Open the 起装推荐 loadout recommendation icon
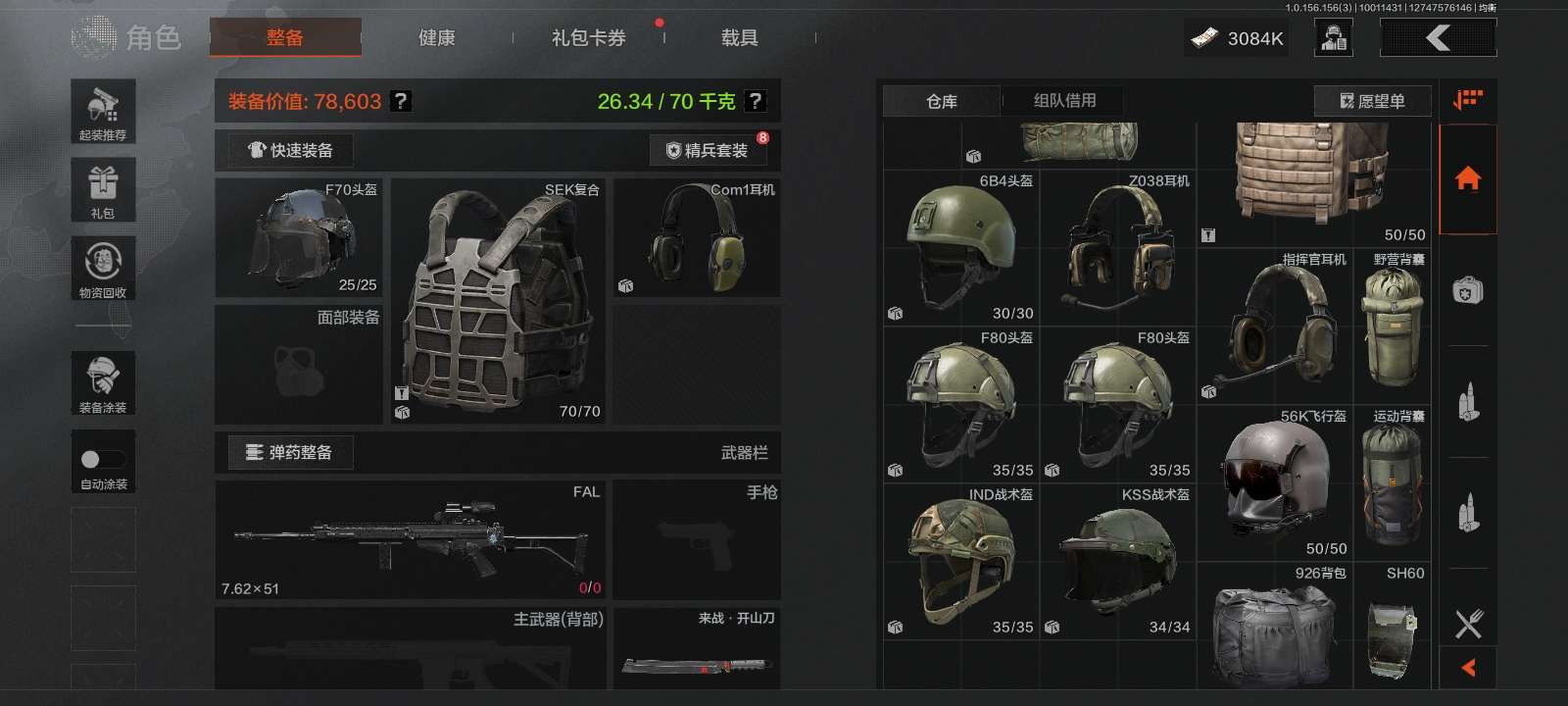Viewport: 1568px width, 706px height. pyautogui.click(x=103, y=112)
